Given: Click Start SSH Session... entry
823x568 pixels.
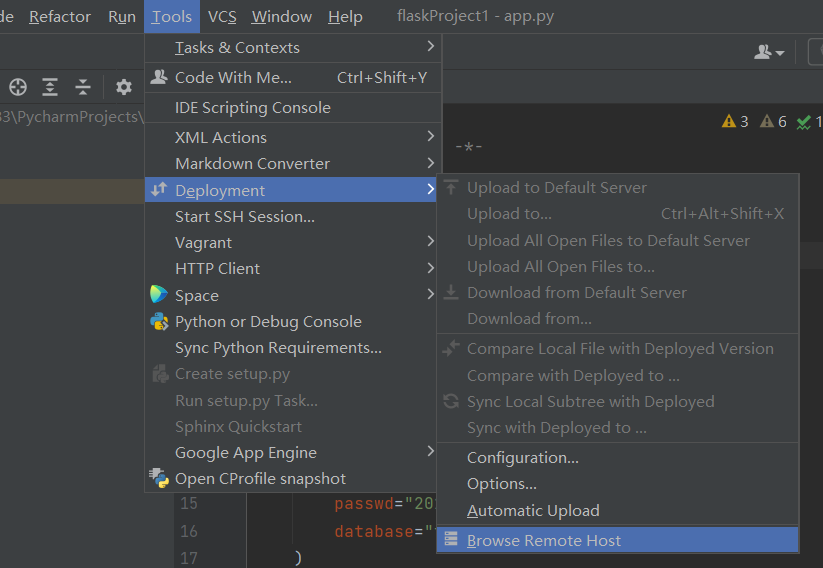Looking at the screenshot, I should tap(245, 216).
